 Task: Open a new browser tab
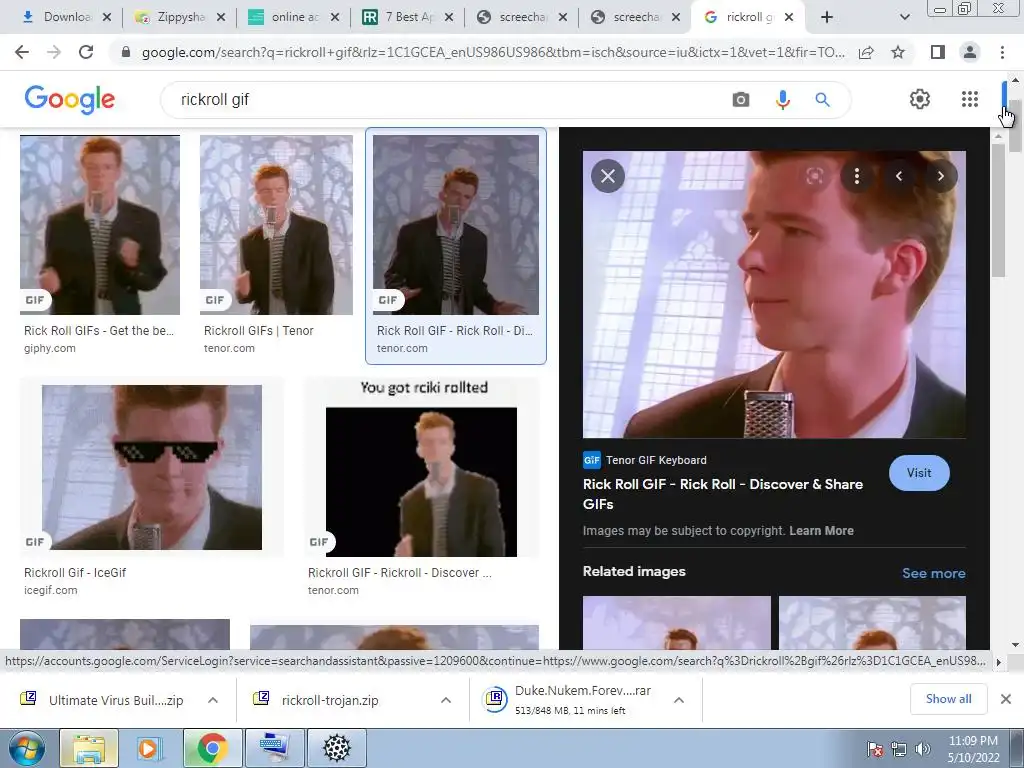pos(827,18)
